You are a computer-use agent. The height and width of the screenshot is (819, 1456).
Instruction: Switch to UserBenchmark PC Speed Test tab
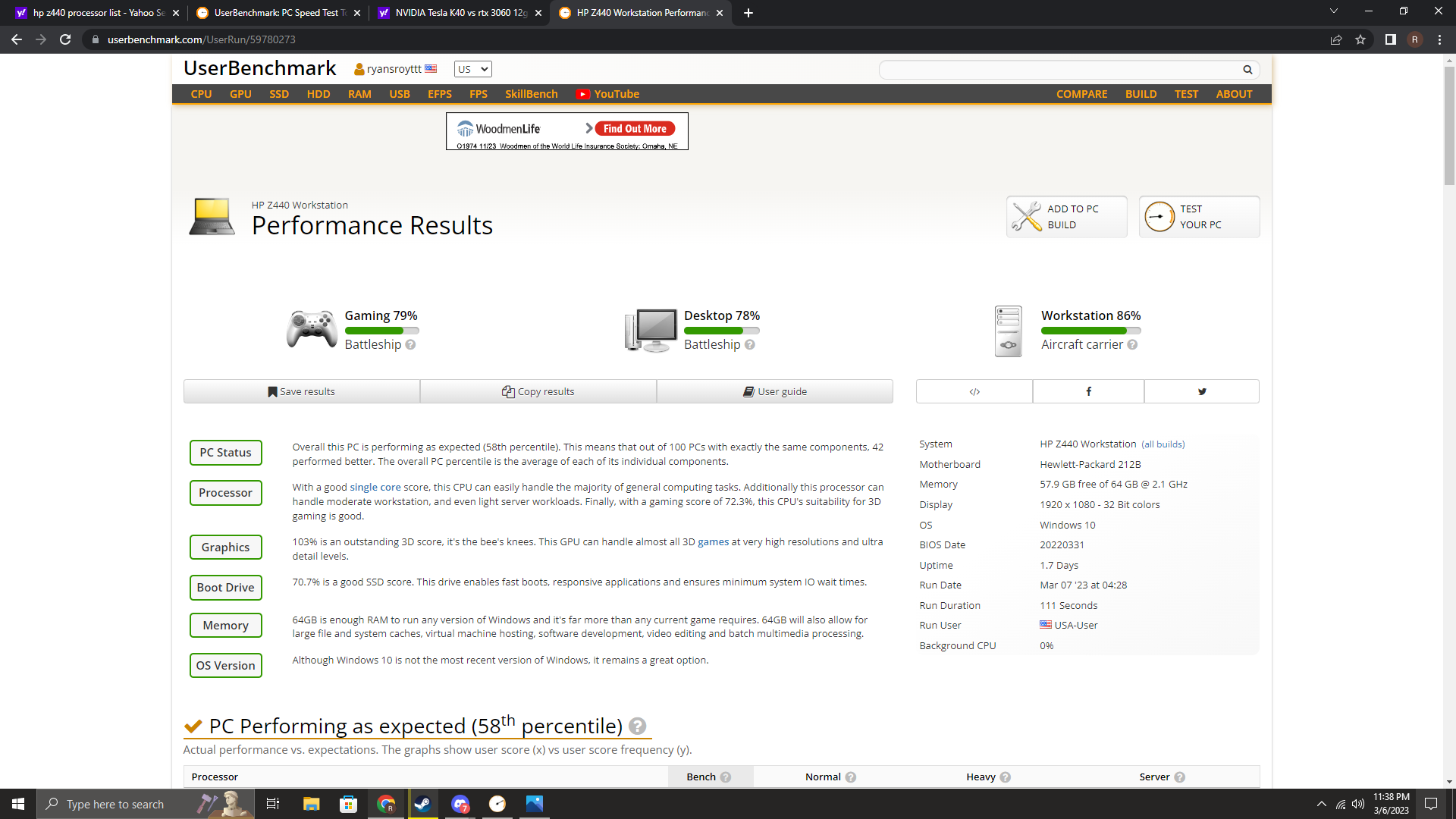coord(278,13)
